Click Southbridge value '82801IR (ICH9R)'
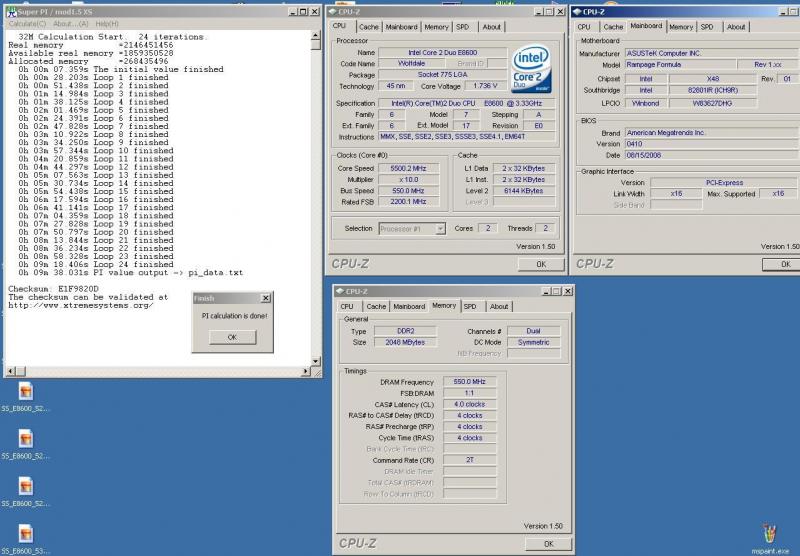The image size is (800, 556). point(713,90)
